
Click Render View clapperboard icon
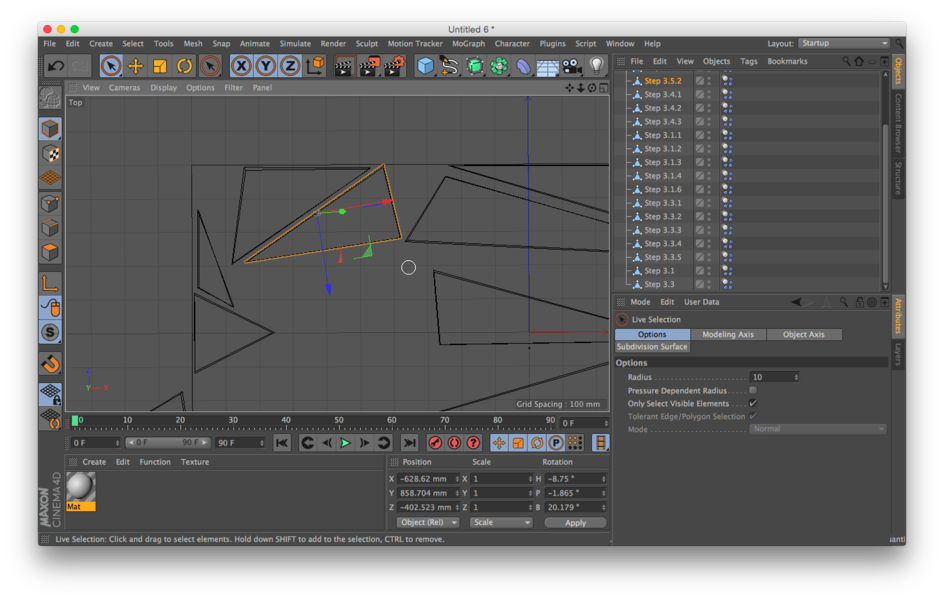coord(344,66)
